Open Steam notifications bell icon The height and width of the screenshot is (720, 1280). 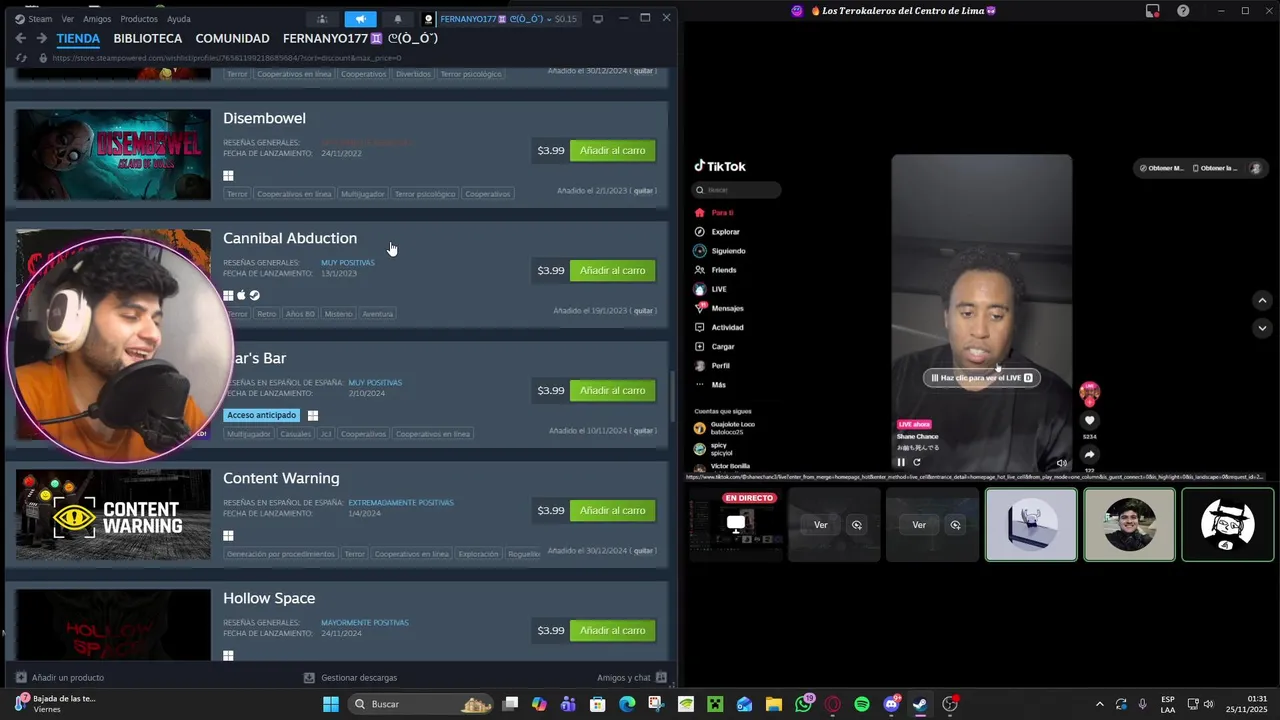tap(398, 19)
